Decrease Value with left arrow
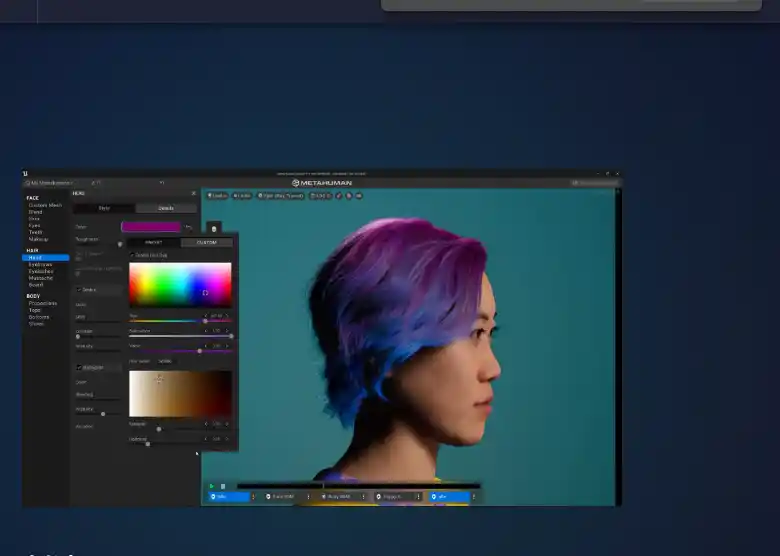 pos(206,346)
